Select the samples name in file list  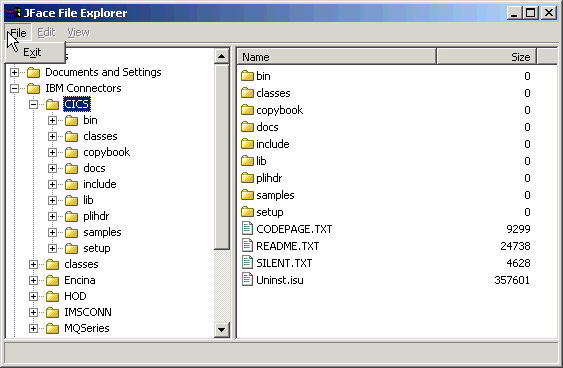pos(275,195)
